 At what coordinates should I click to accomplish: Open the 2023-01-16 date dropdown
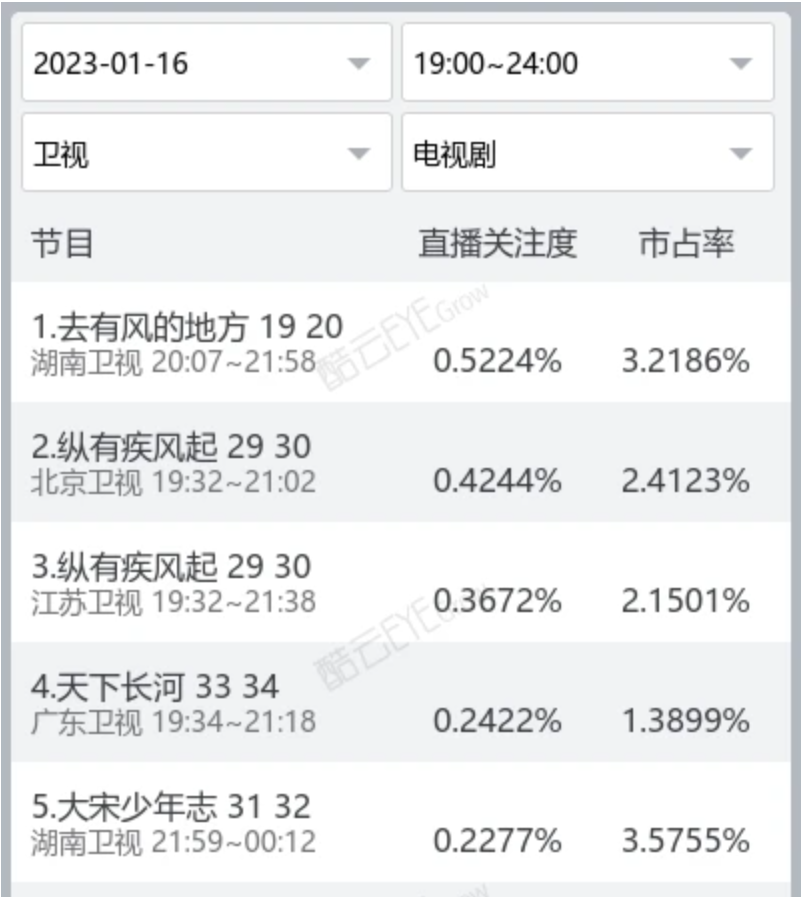pyautogui.click(x=206, y=63)
